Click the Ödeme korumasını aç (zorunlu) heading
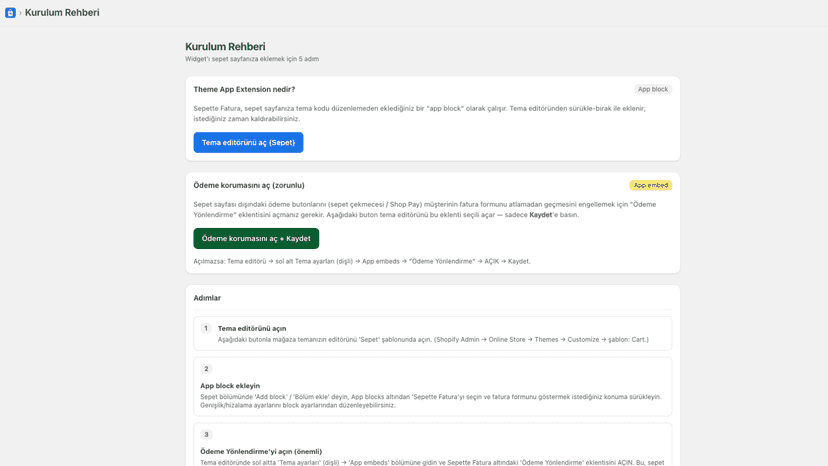Image resolution: width=828 pixels, height=466 pixels. [x=249, y=185]
